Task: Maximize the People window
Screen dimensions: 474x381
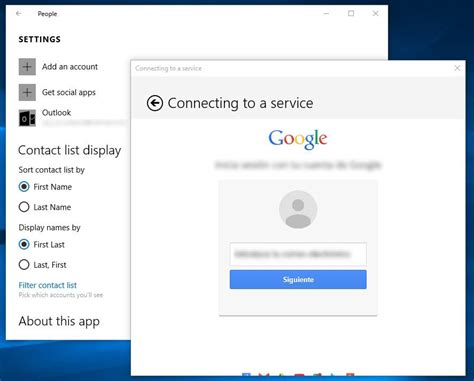Action: click(x=351, y=13)
